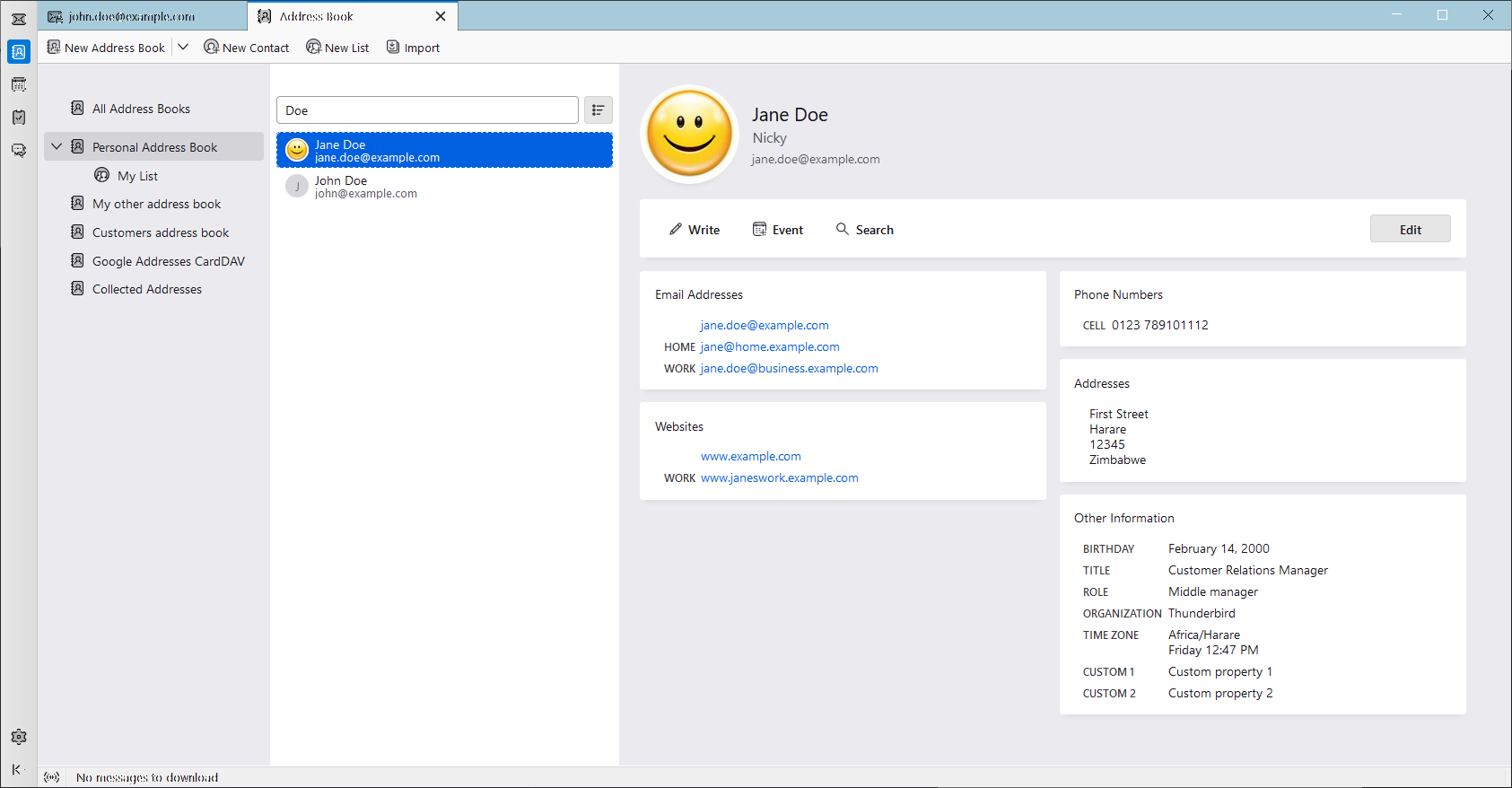Open www.janeswork.example.com work website link
The width and height of the screenshot is (1512, 788).
click(780, 477)
